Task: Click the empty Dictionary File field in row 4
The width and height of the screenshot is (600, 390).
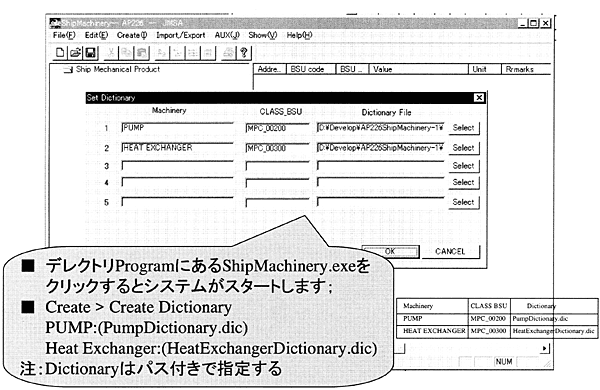Action: point(381,183)
